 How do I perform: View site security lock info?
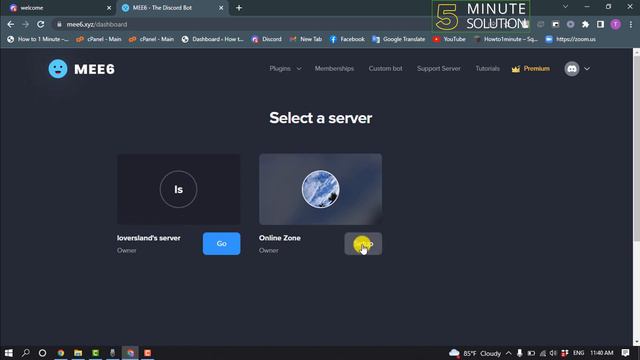tap(59, 24)
